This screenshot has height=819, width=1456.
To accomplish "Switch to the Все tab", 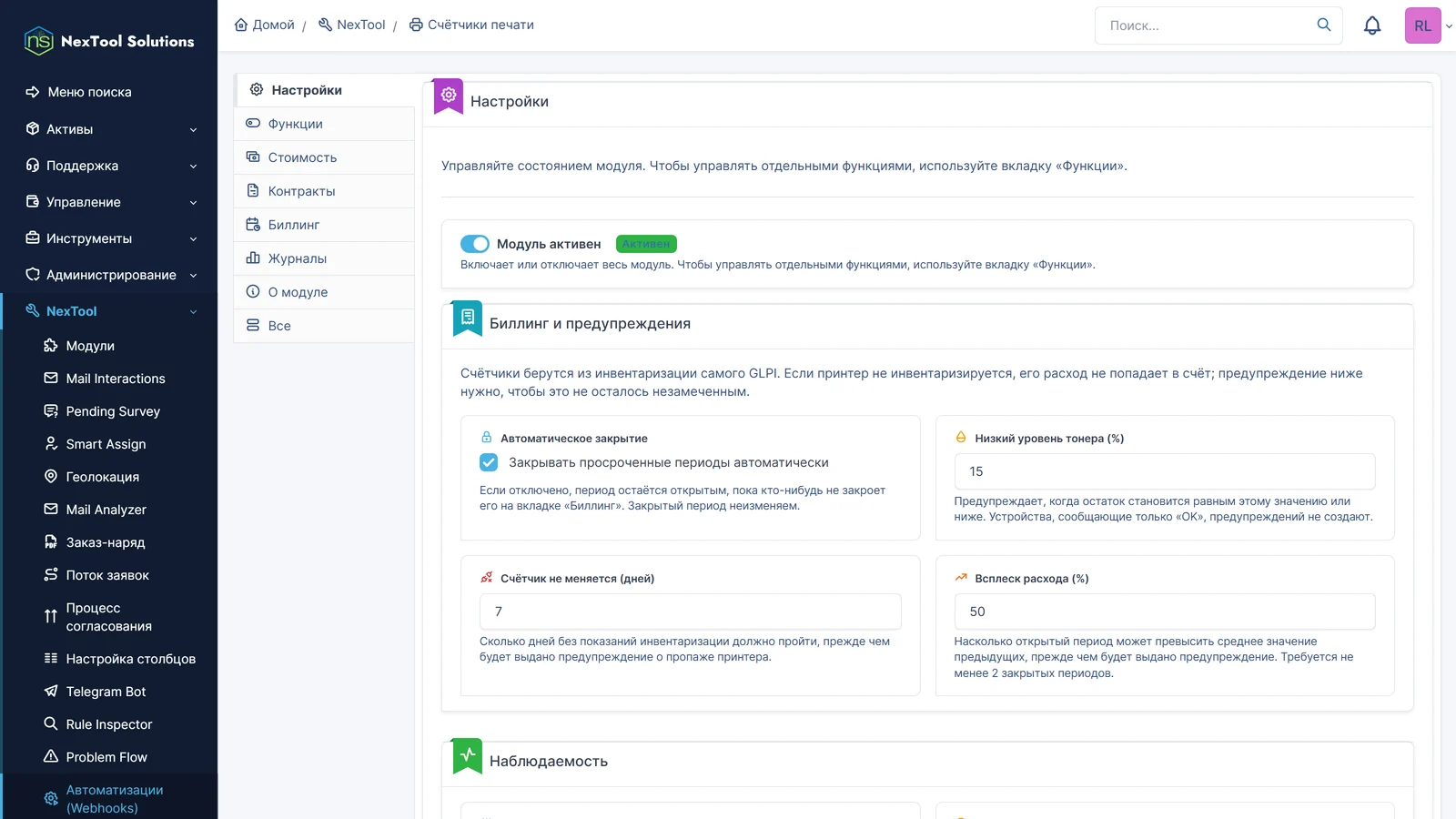I will pos(324,326).
